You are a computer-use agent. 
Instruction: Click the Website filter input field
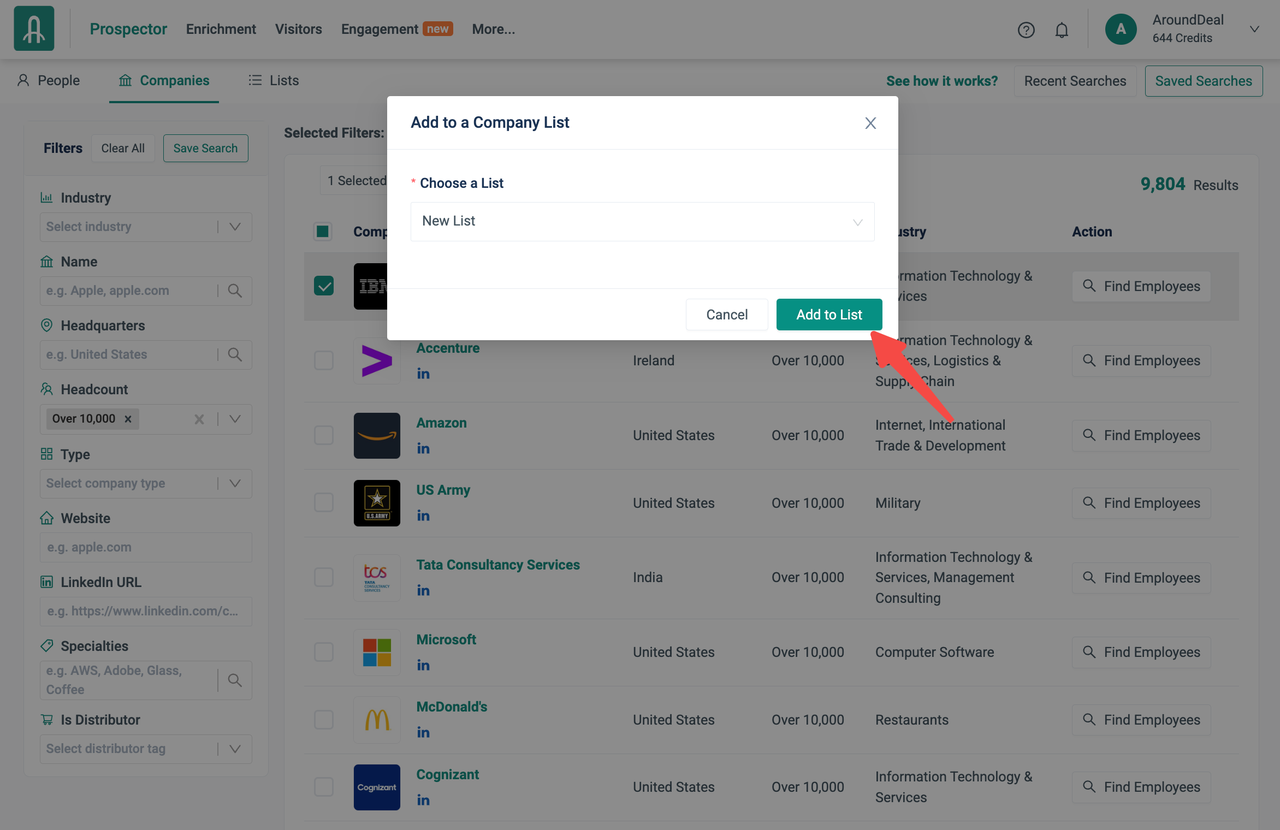(x=146, y=548)
